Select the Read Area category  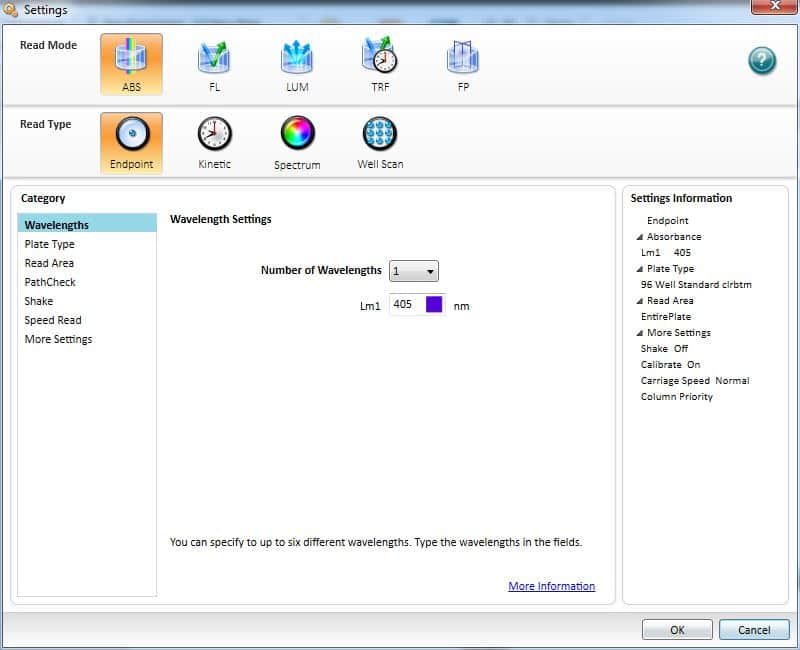coord(87,263)
